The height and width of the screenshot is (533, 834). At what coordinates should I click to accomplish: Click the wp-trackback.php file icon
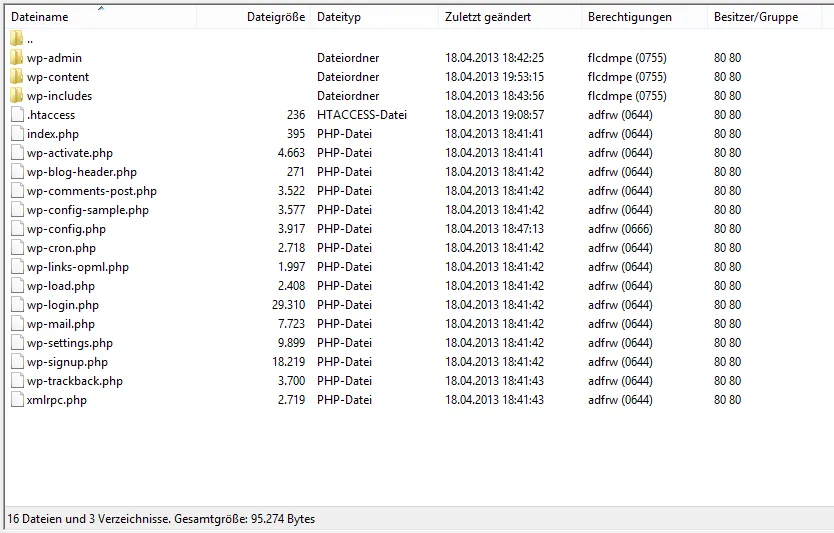(x=18, y=381)
